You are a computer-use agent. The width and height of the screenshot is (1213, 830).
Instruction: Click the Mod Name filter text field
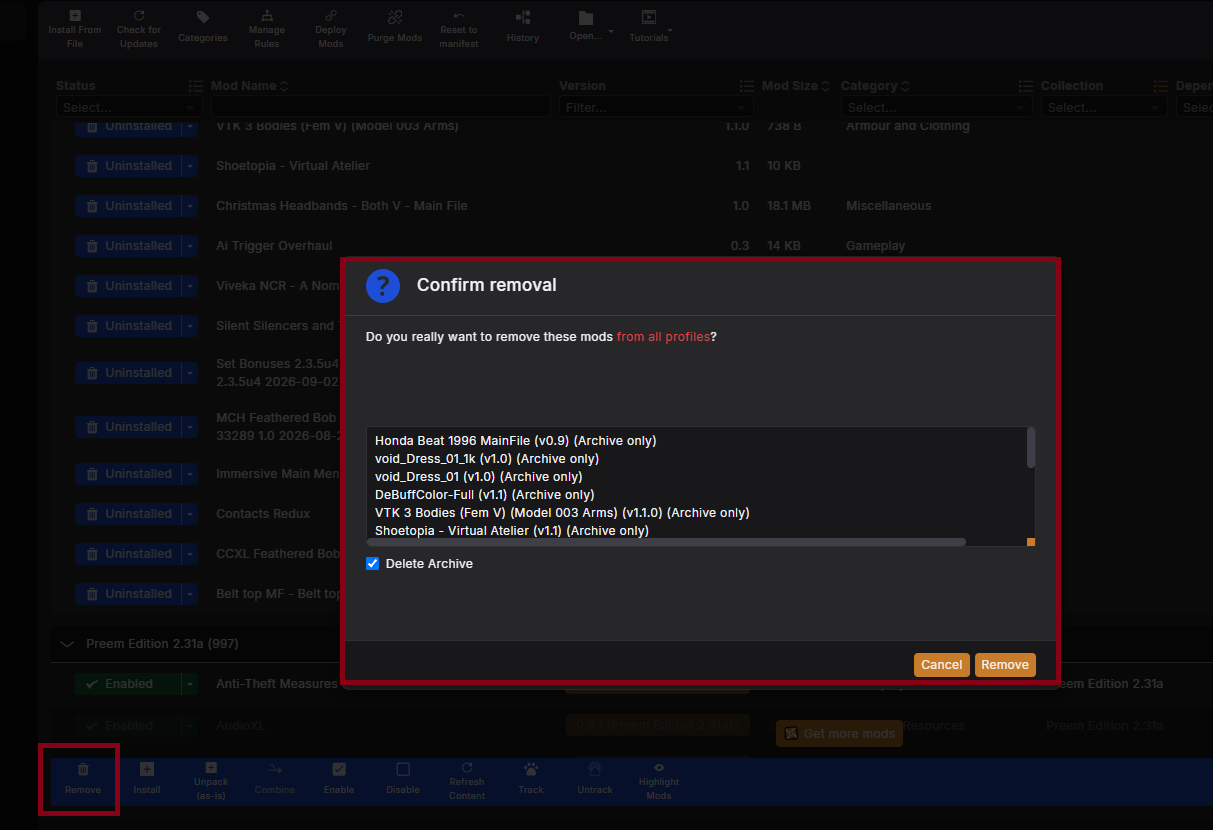pyautogui.click(x=380, y=106)
